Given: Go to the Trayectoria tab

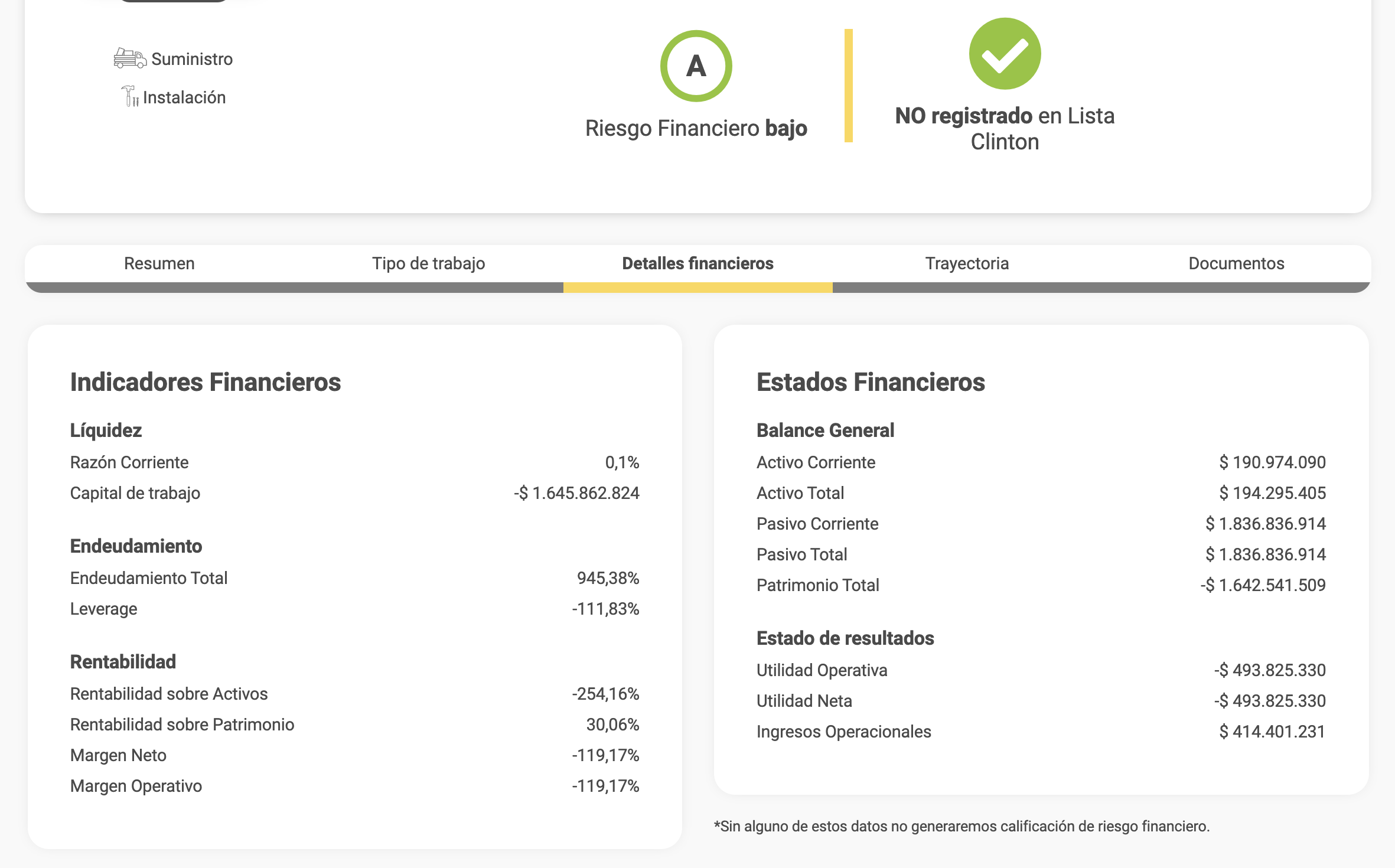Looking at the screenshot, I should click(967, 263).
